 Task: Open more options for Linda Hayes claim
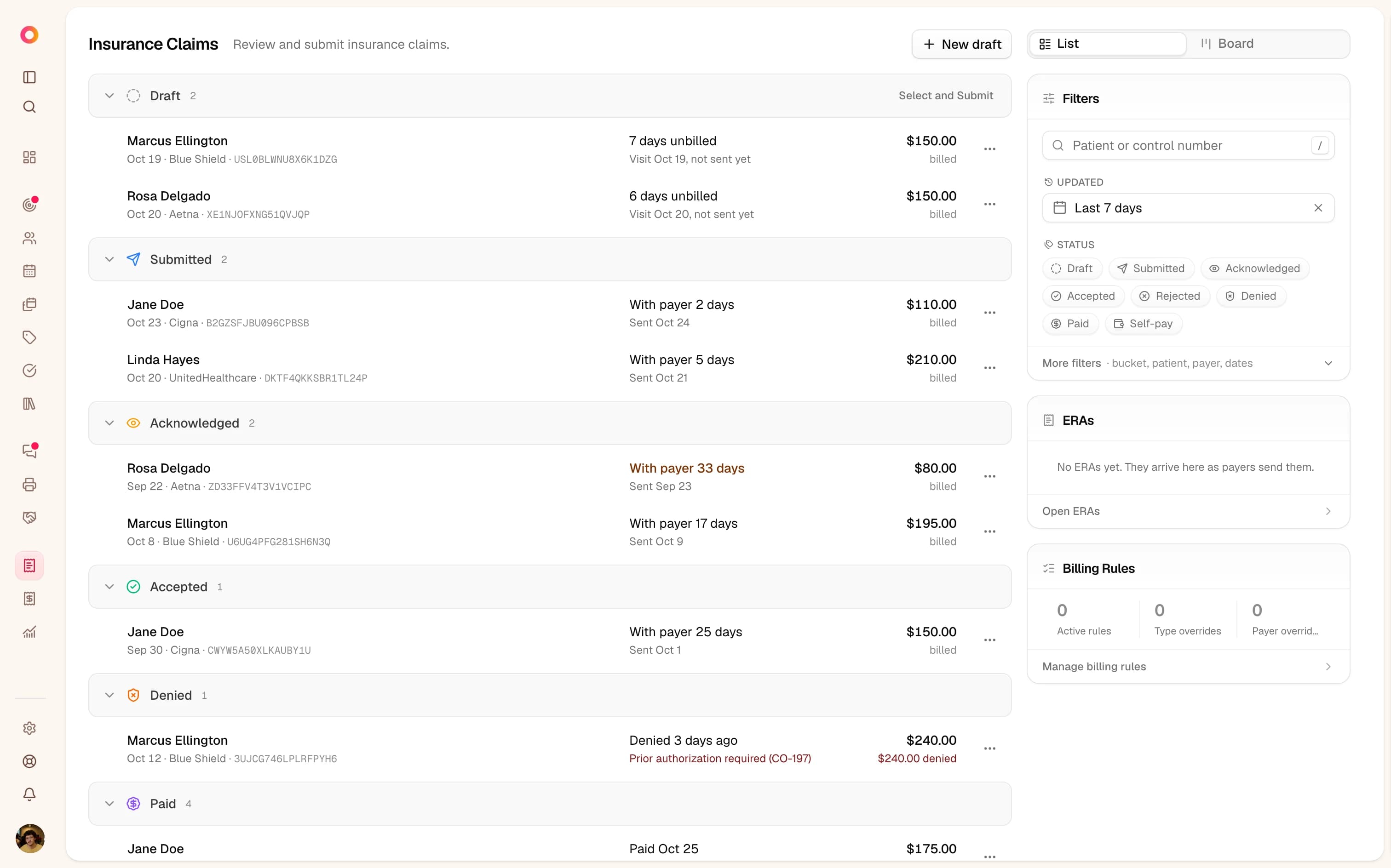tap(989, 368)
